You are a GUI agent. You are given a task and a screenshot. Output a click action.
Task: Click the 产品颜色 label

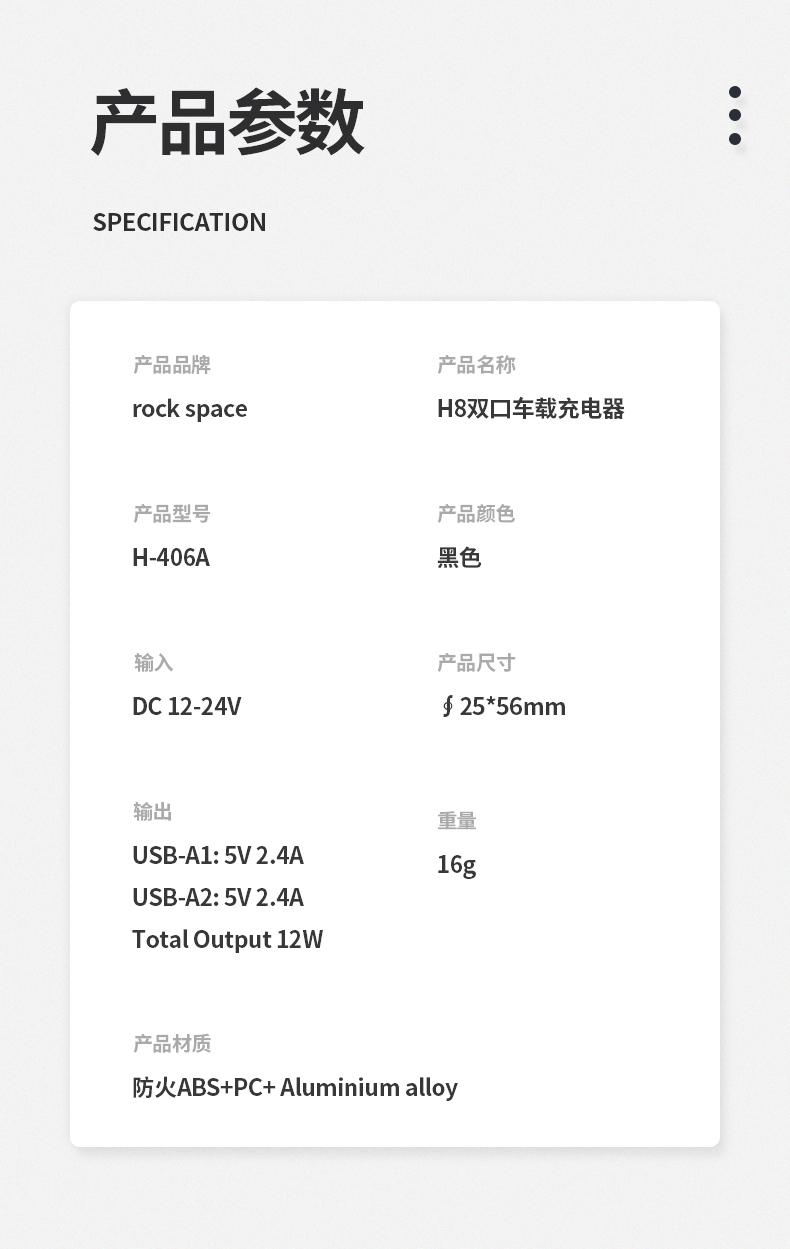476,514
